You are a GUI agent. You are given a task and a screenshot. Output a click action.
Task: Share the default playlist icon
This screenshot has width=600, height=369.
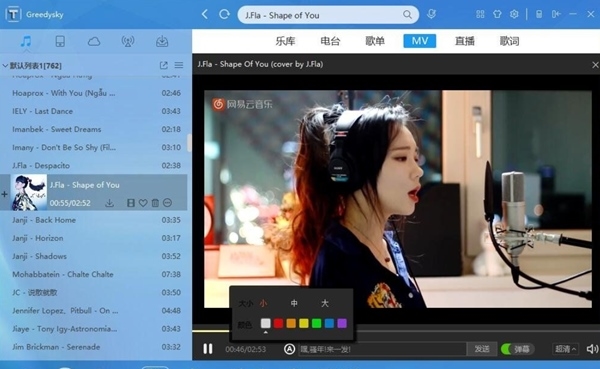pos(164,65)
